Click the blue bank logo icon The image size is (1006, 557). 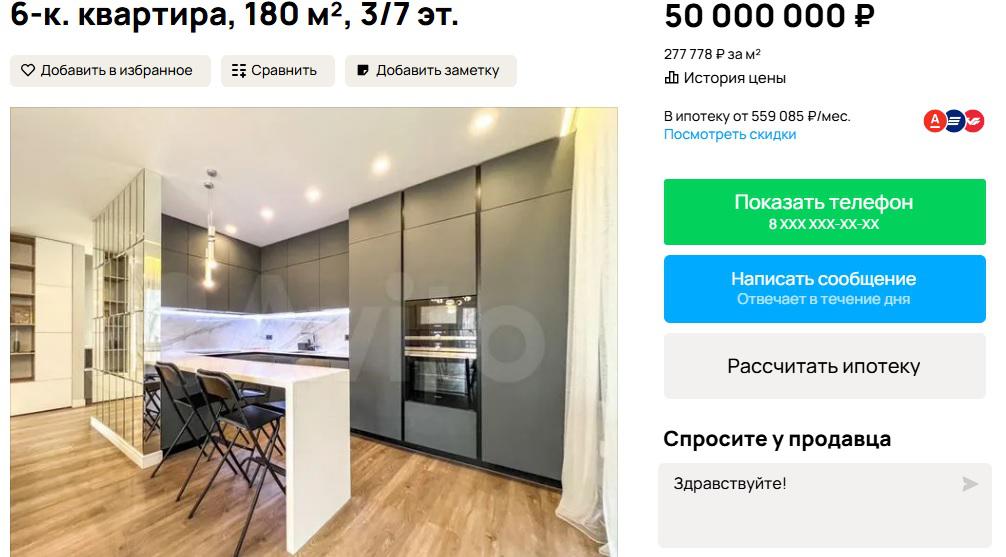click(954, 120)
